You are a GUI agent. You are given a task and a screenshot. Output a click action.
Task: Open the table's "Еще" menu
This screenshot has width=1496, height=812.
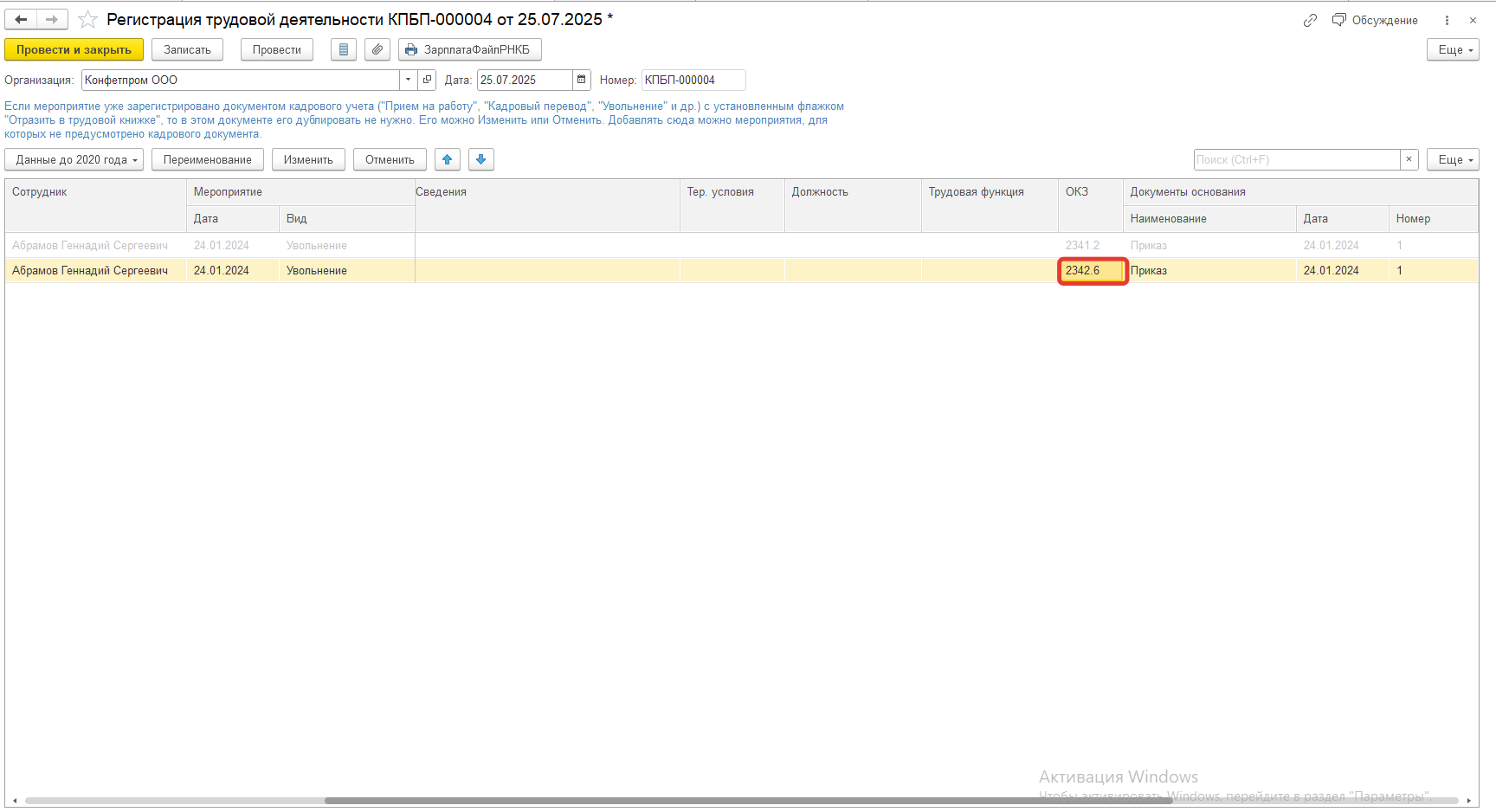click(x=1453, y=159)
